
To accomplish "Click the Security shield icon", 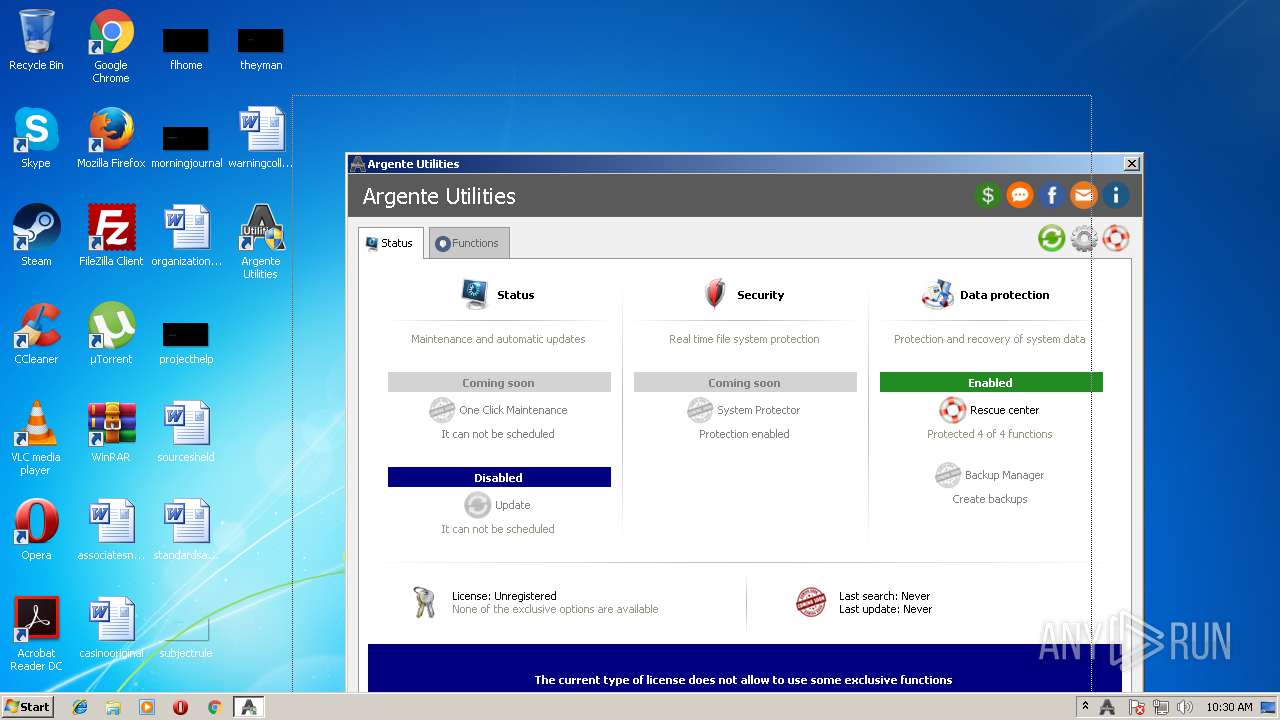I will 714,294.
